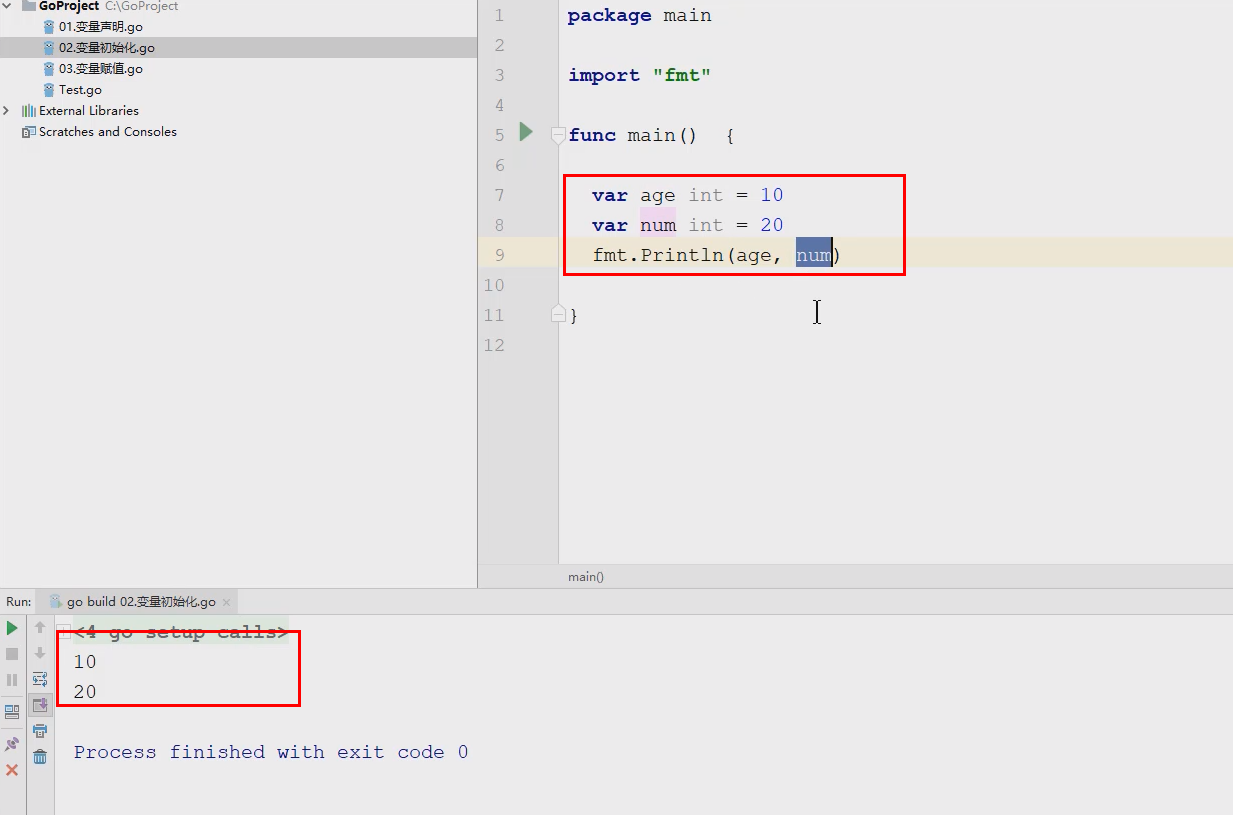1233x815 pixels.
Task: Rerun the program with green Run icon
Action: (x=12, y=628)
